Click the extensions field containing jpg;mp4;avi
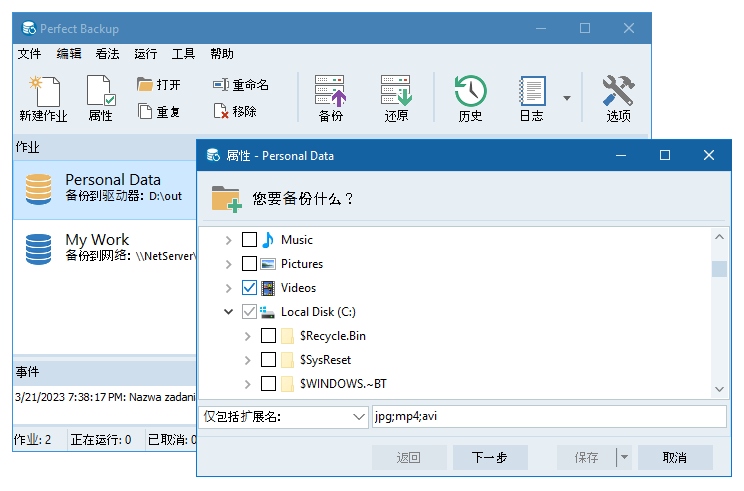 coord(549,417)
